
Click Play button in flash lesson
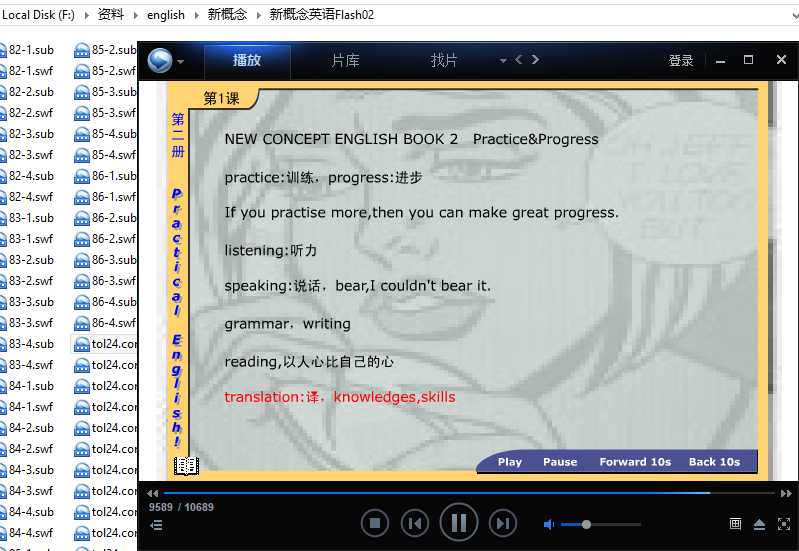pos(510,462)
